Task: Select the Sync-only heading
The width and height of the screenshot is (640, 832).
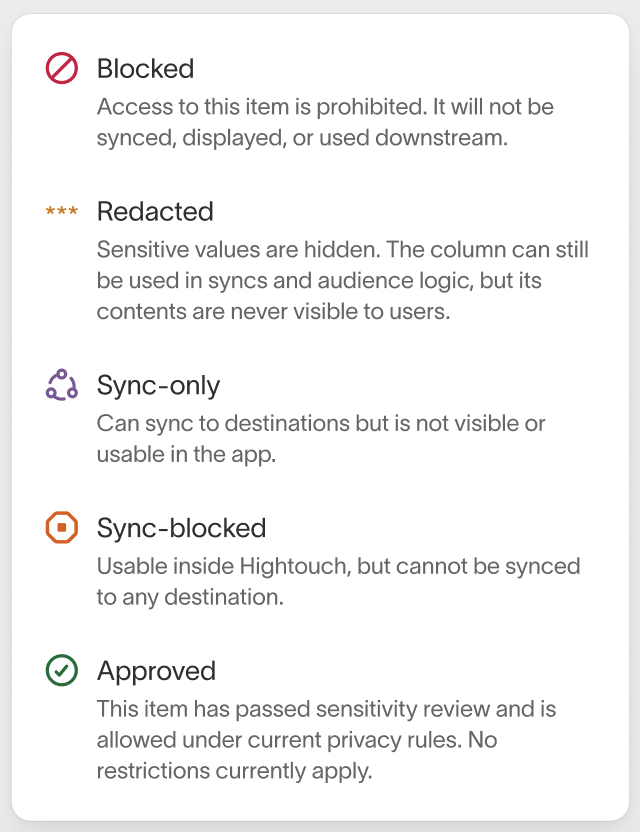Action: (x=158, y=385)
